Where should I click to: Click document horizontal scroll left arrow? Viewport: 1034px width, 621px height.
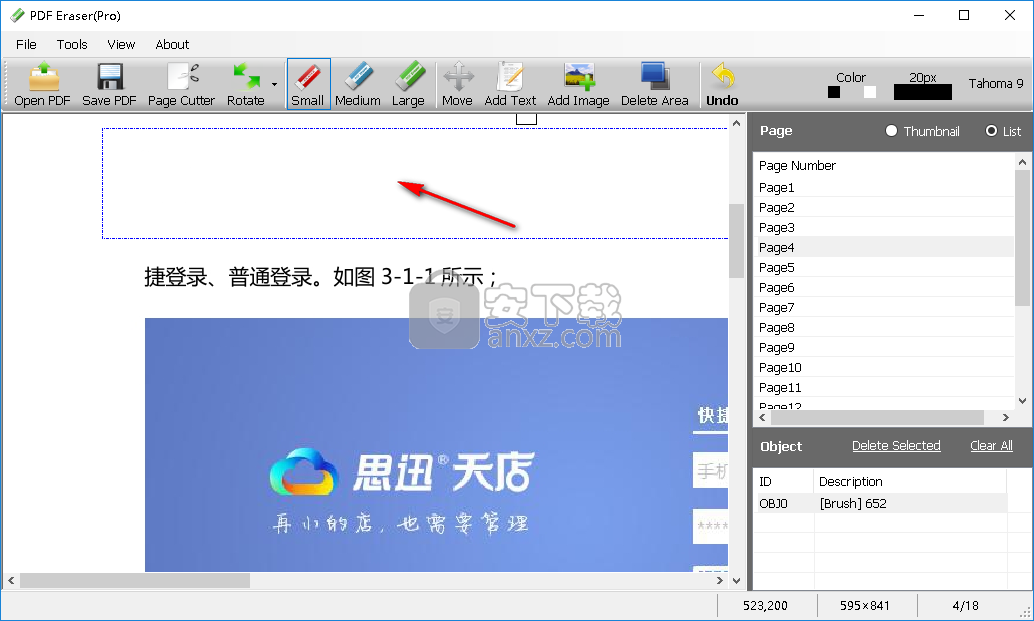11,581
